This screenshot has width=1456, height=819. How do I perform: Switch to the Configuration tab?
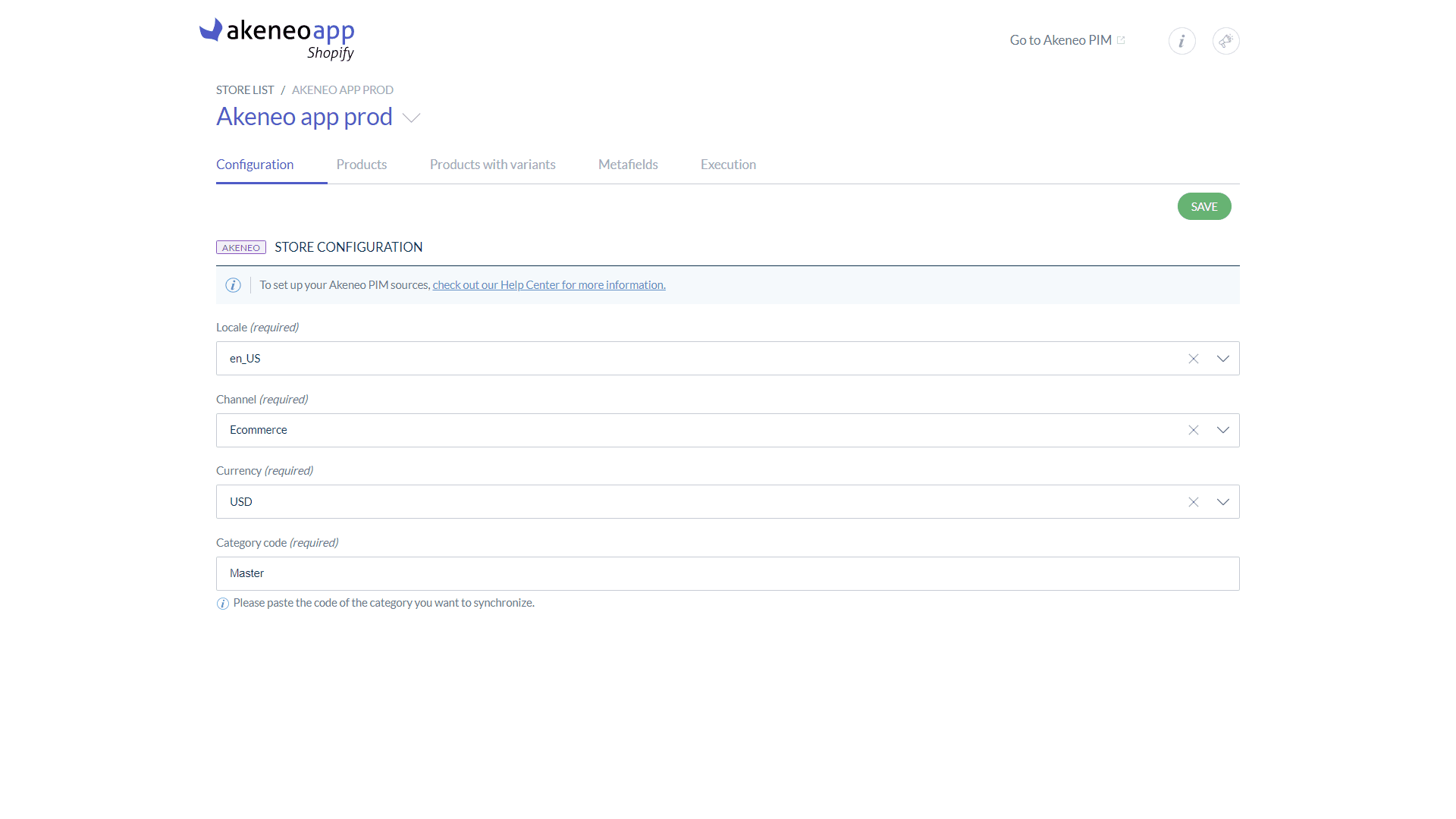click(255, 165)
